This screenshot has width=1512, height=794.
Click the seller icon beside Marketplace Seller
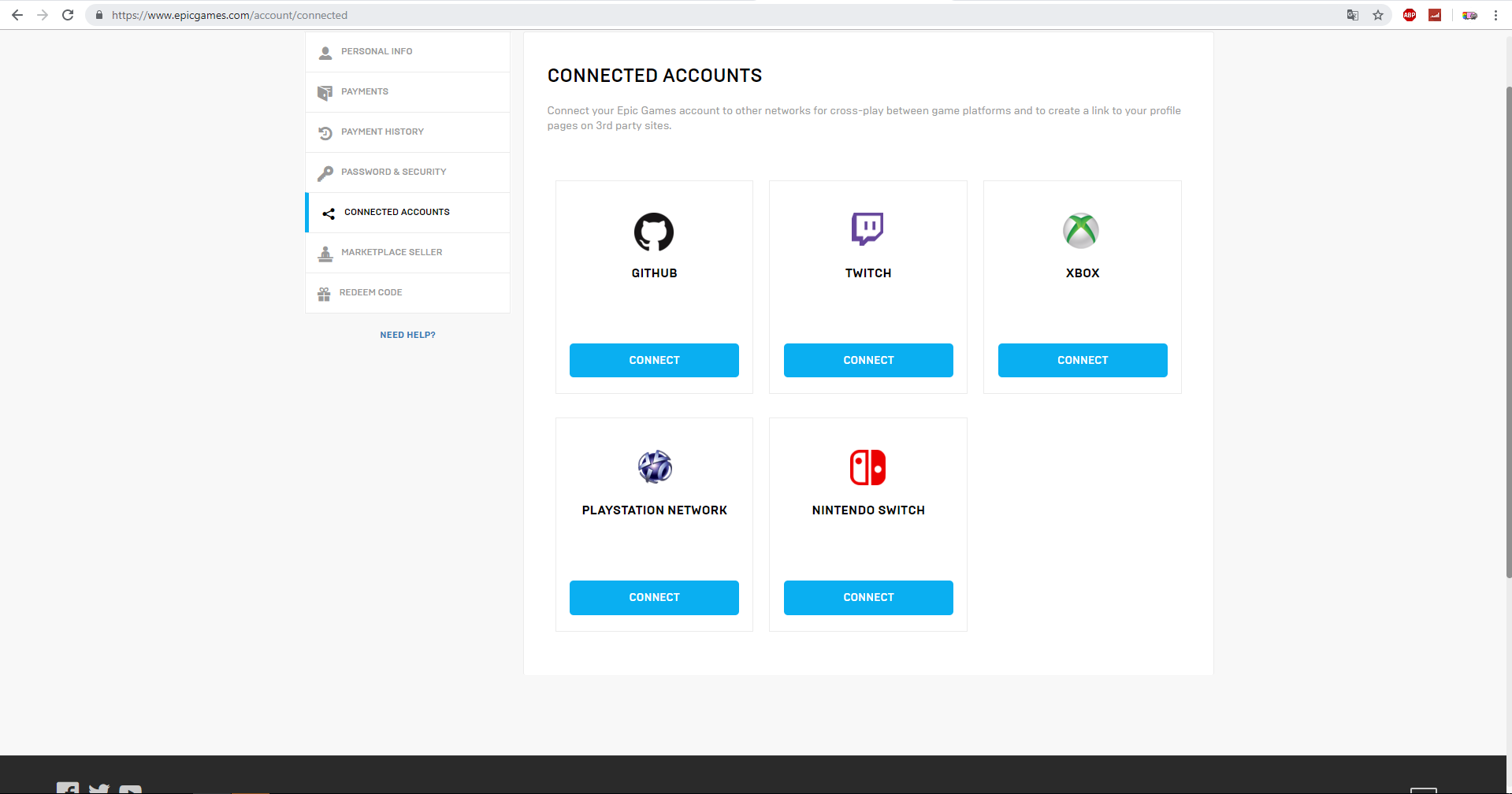tap(325, 254)
